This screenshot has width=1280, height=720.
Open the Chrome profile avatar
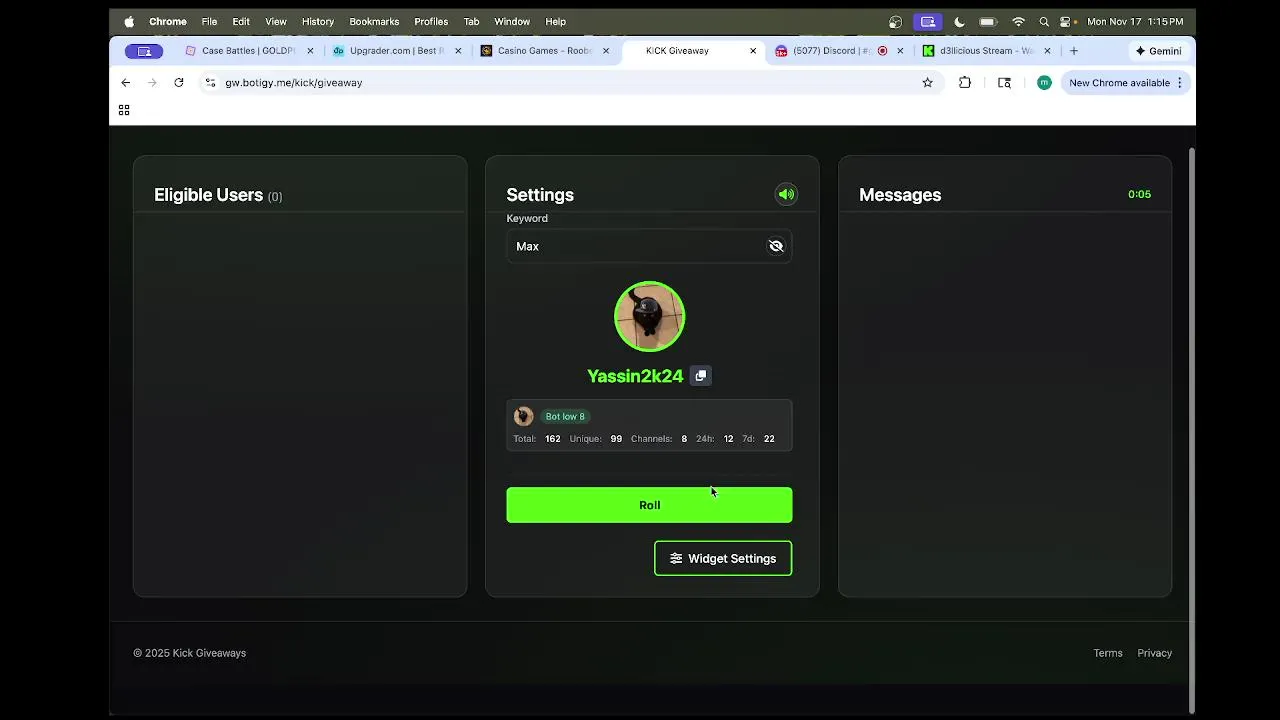tap(1044, 83)
